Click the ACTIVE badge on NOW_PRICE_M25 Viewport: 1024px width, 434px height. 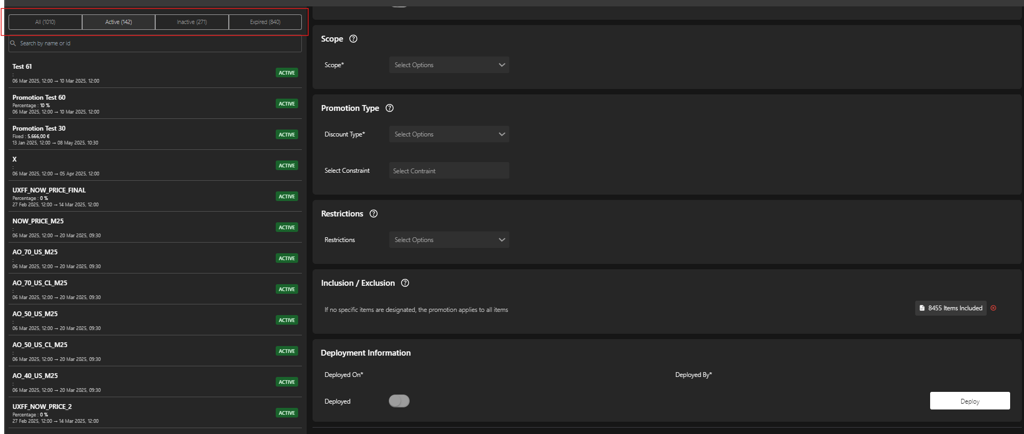(287, 227)
